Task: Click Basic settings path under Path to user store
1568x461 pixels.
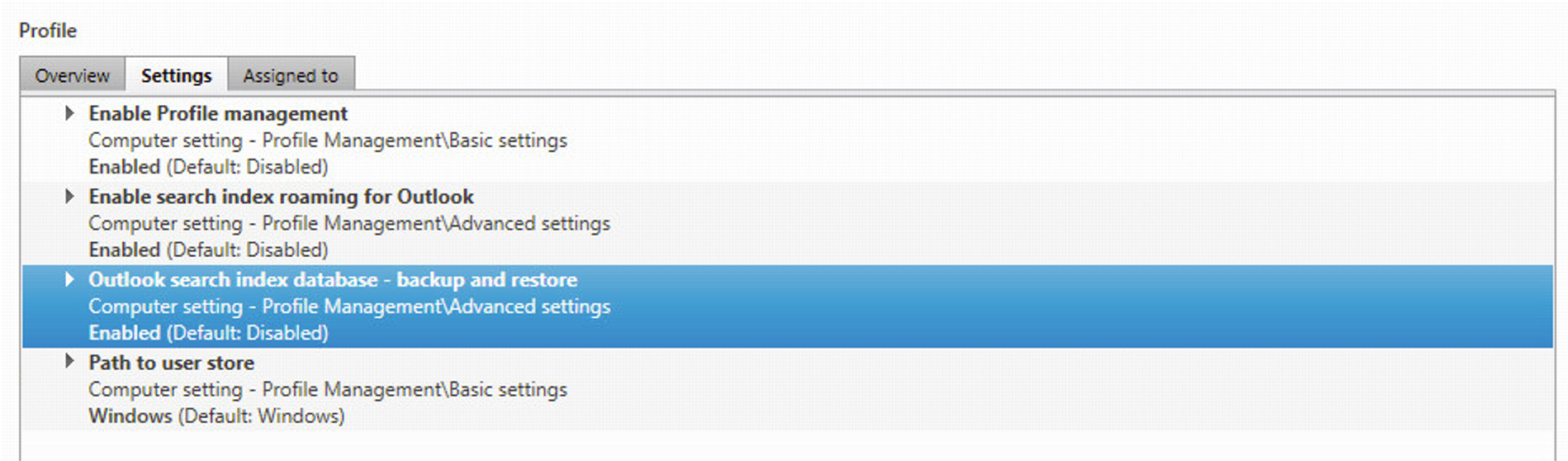Action: 328,389
